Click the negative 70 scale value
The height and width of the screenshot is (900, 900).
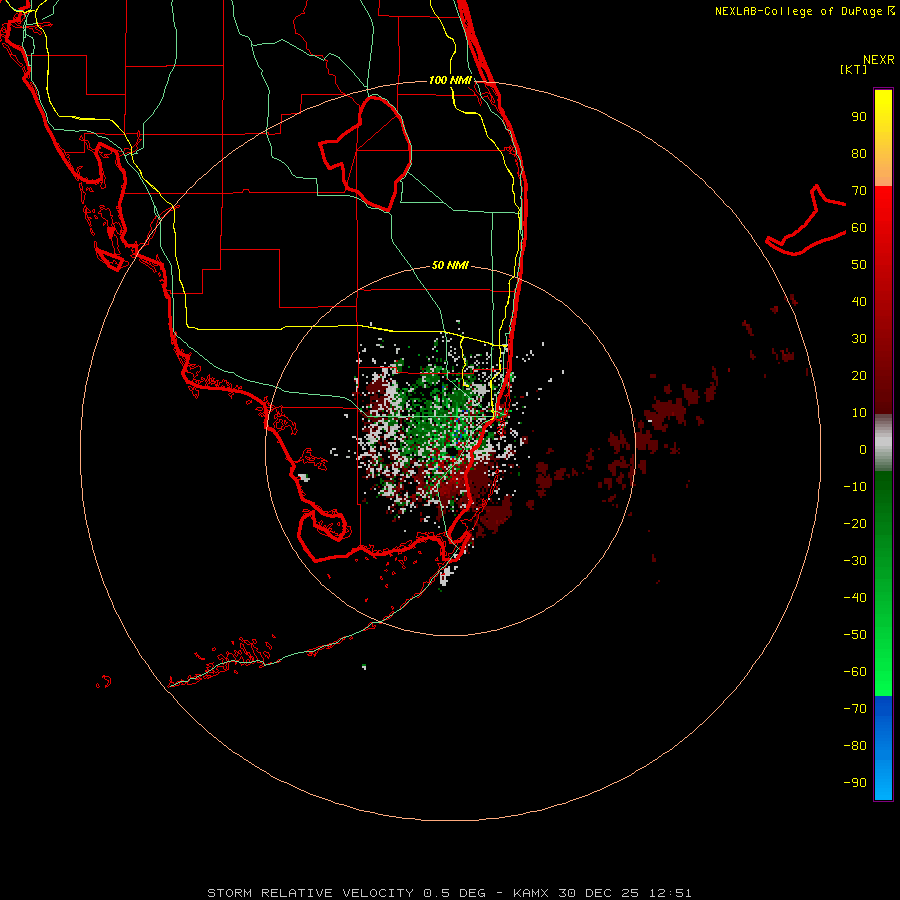[x=855, y=709]
